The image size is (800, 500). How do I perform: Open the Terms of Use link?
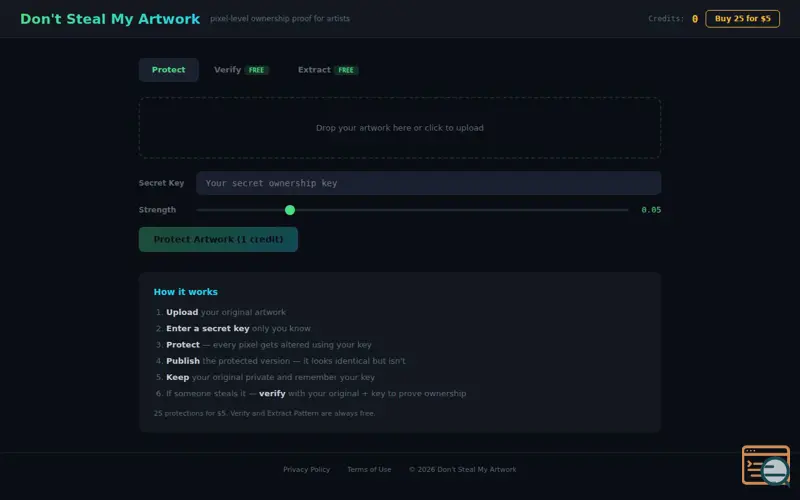point(369,469)
